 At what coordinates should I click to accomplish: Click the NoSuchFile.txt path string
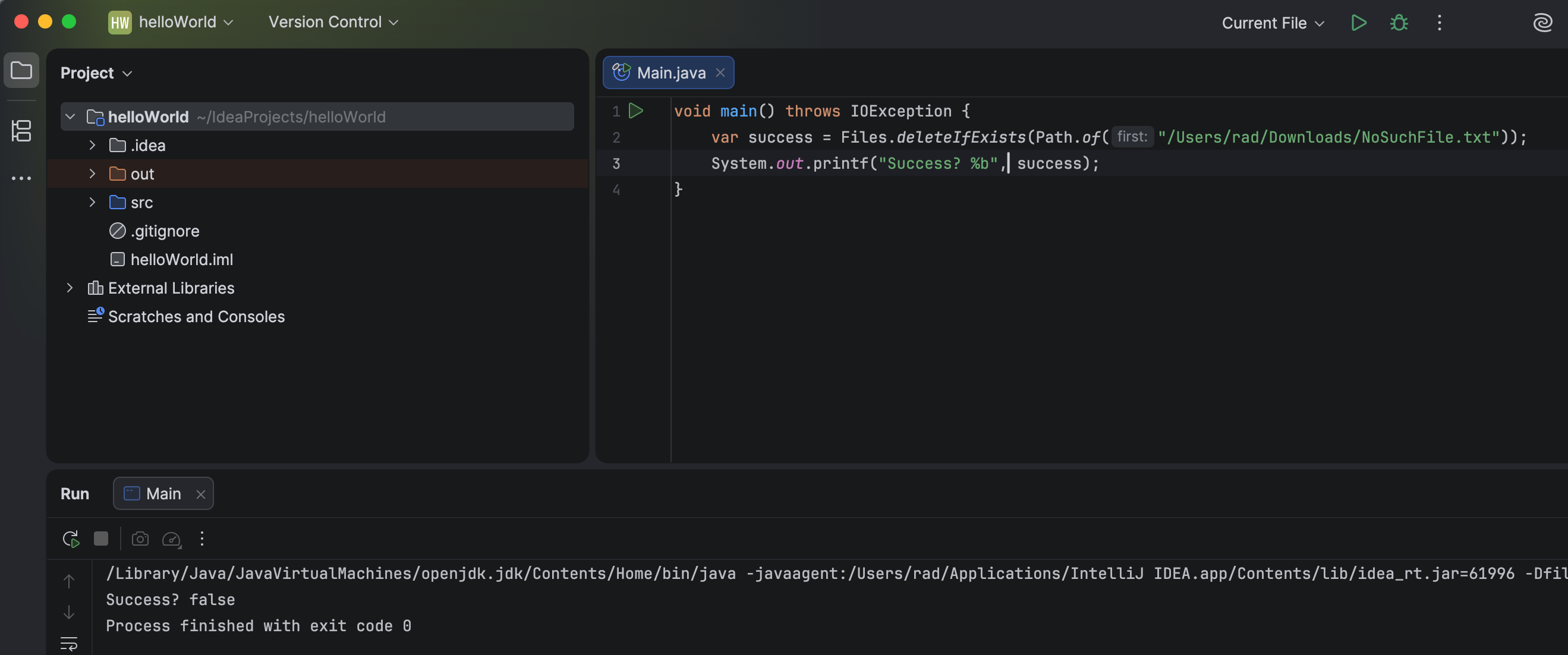(x=1328, y=137)
